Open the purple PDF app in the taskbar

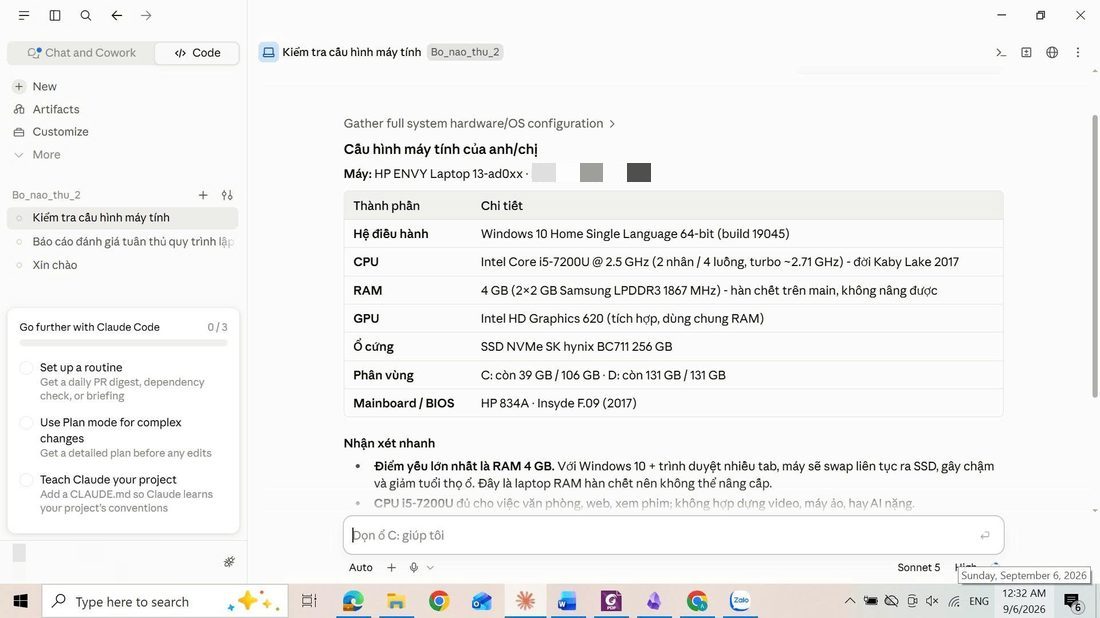coord(611,601)
